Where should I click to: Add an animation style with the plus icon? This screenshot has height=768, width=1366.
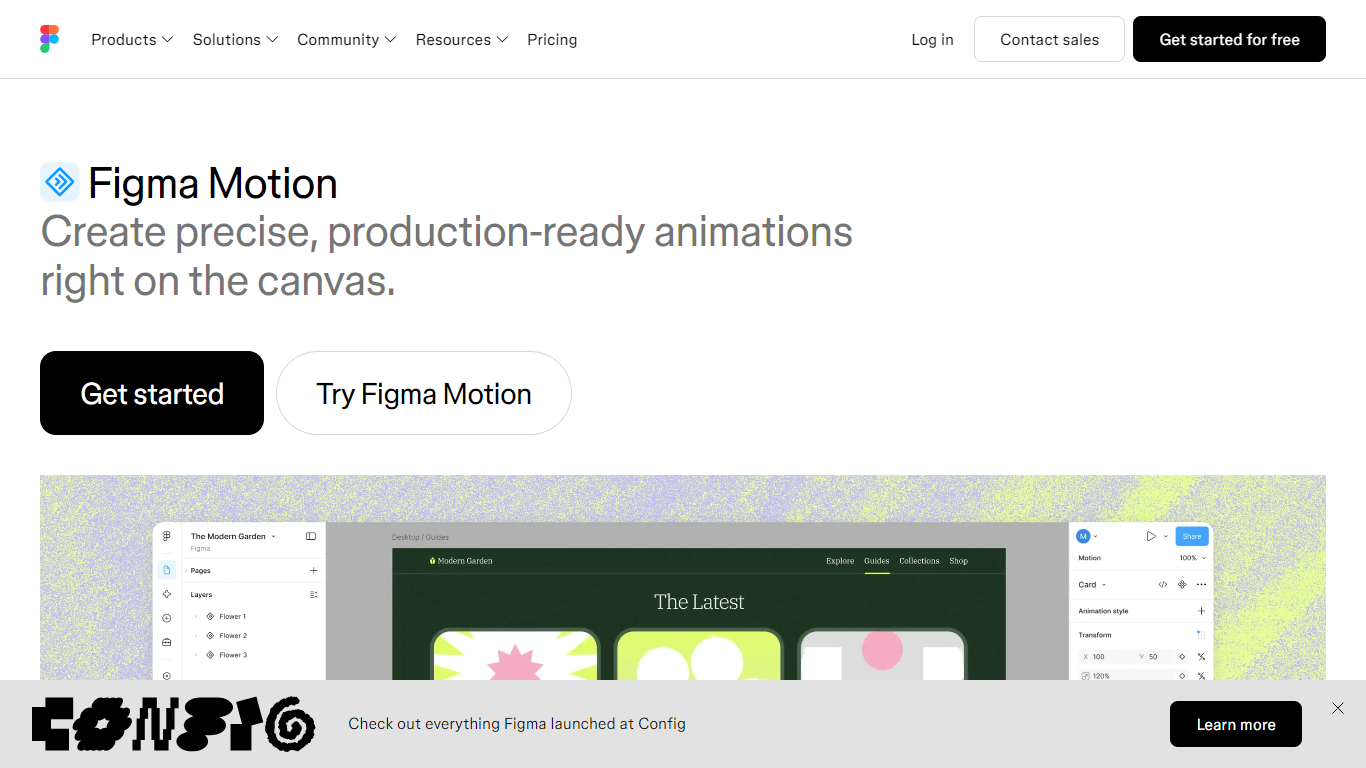click(1201, 610)
